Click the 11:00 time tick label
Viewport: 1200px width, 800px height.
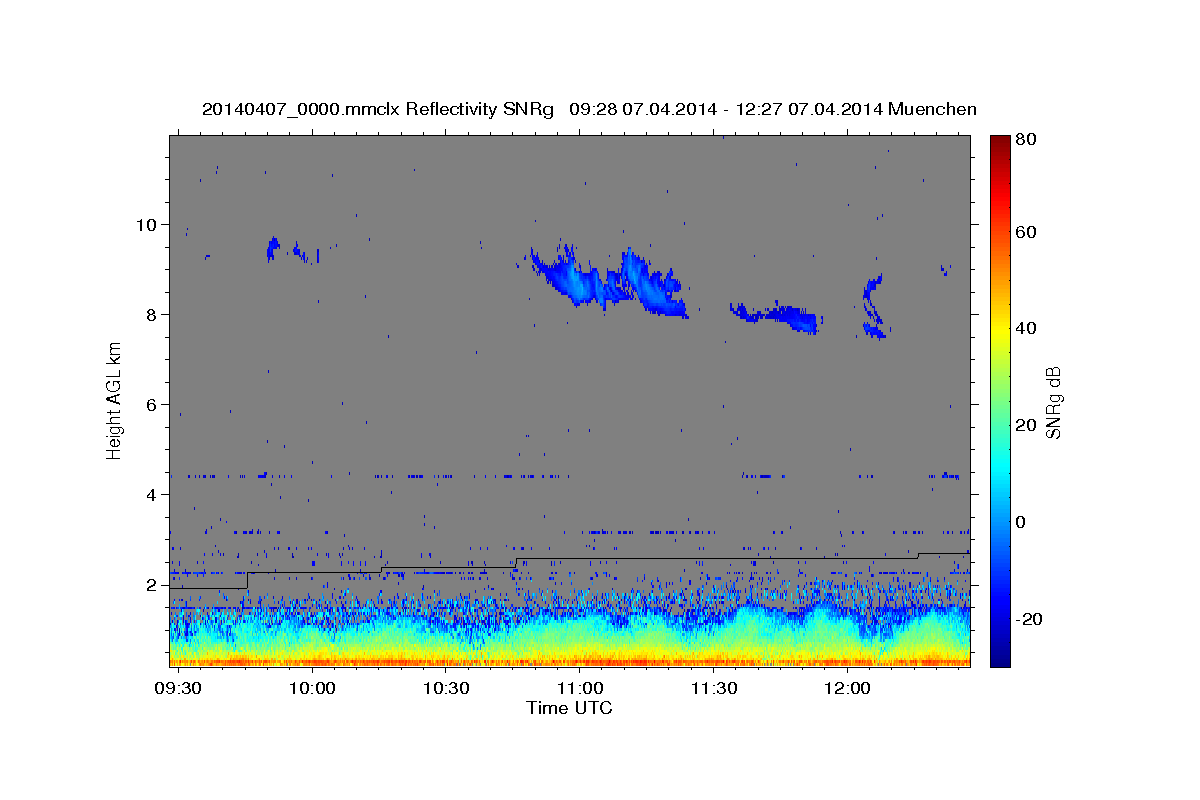(x=580, y=690)
